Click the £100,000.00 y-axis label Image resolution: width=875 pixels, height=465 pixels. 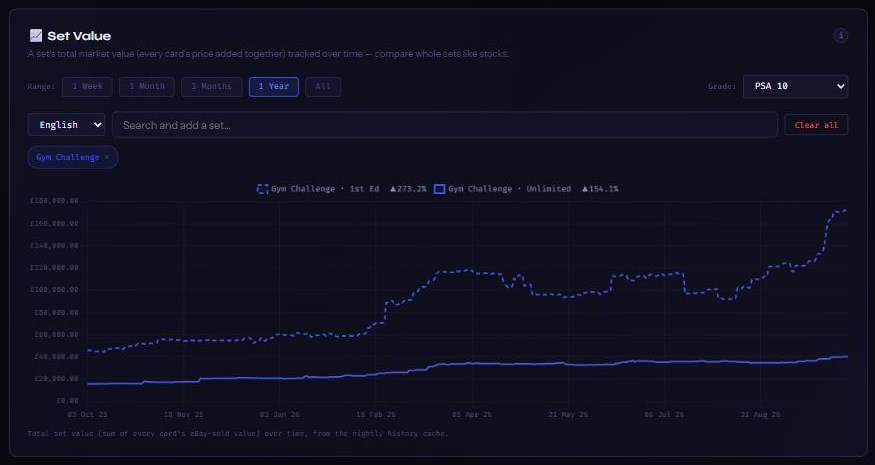coord(54,290)
